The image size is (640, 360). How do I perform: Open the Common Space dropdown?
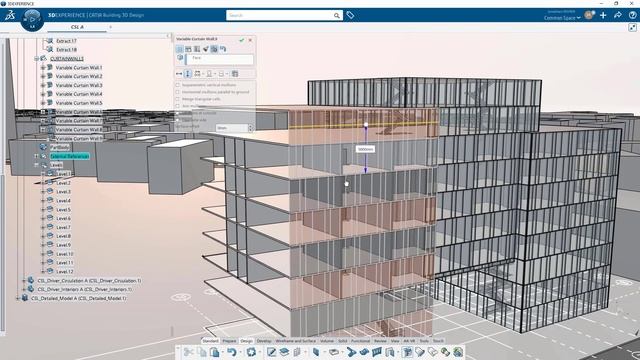coord(562,18)
